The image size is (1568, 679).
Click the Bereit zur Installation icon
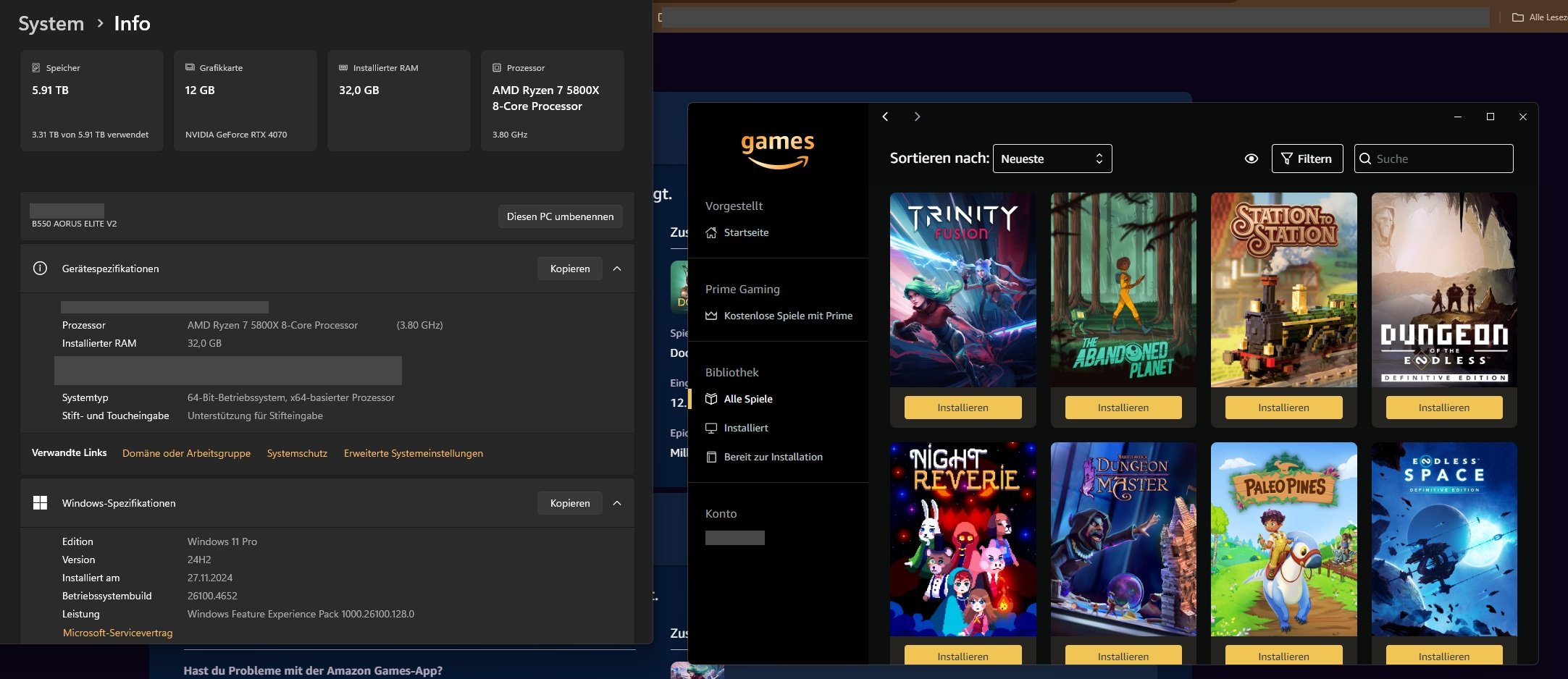[x=711, y=457]
